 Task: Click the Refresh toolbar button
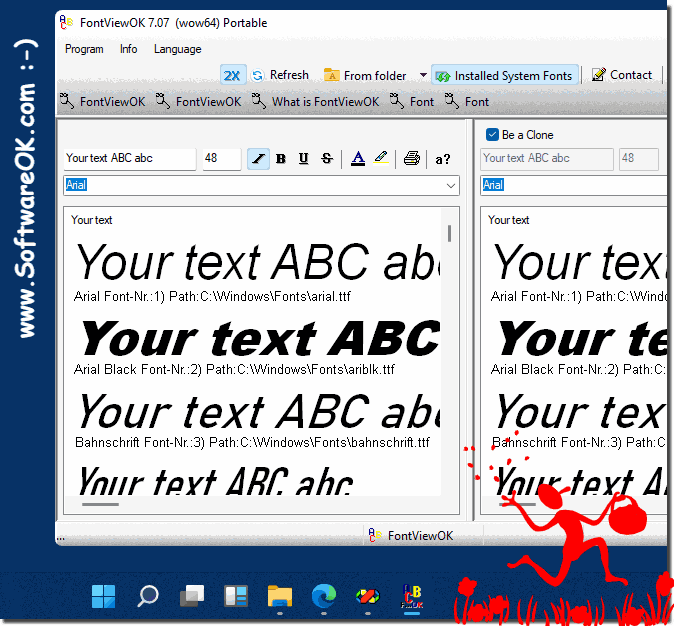(280, 75)
